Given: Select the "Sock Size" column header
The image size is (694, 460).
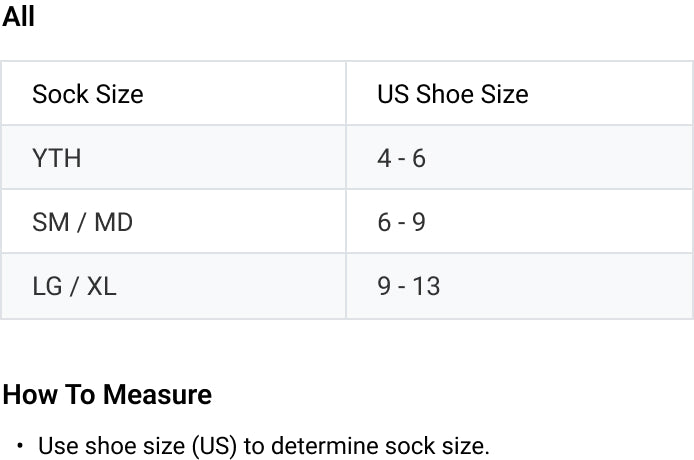Looking at the screenshot, I should pos(88,94).
